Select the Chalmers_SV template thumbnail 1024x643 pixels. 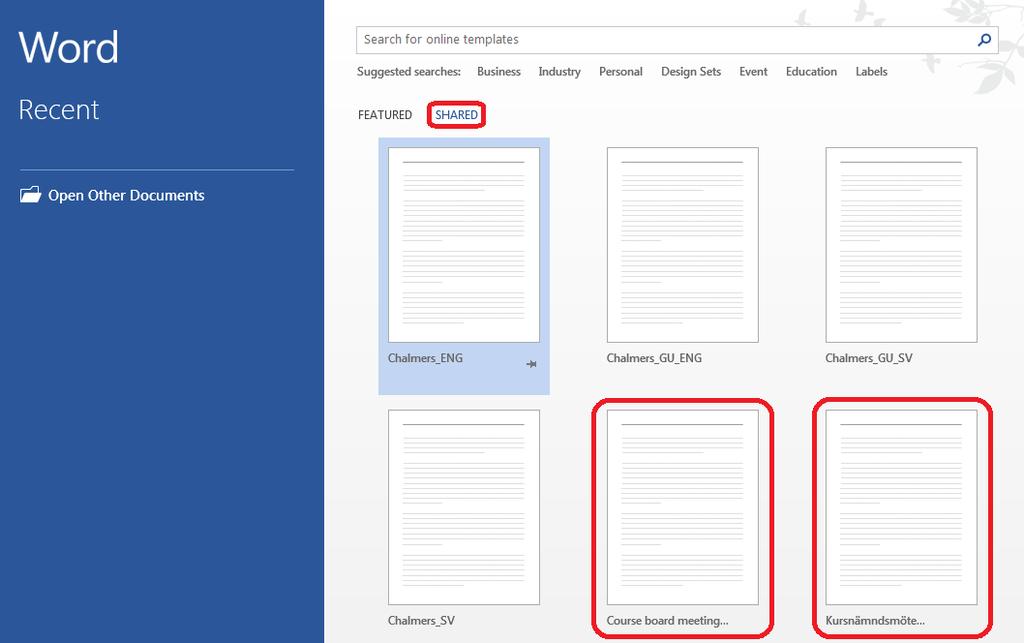pos(464,507)
